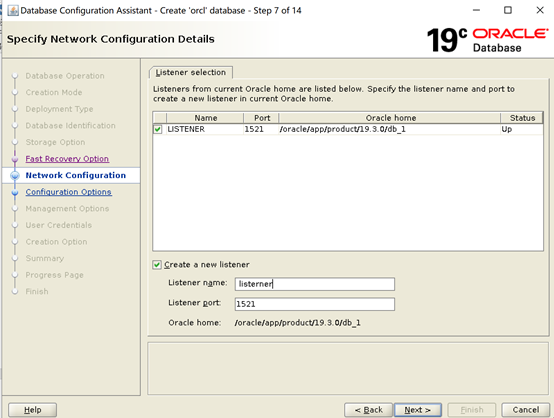Click the Java app icon in title bar

(13, 11)
